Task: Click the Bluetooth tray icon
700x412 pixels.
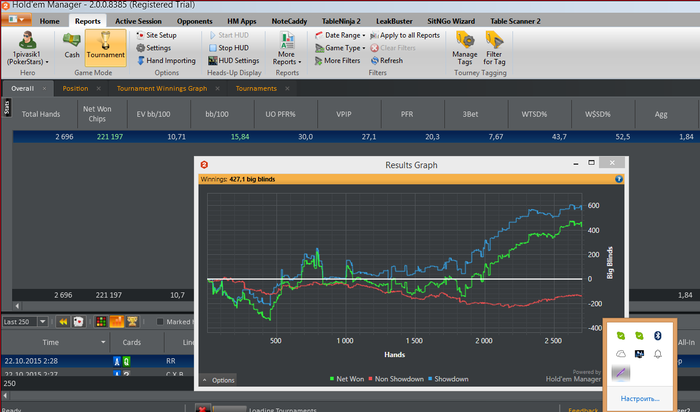Action: pyautogui.click(x=658, y=334)
